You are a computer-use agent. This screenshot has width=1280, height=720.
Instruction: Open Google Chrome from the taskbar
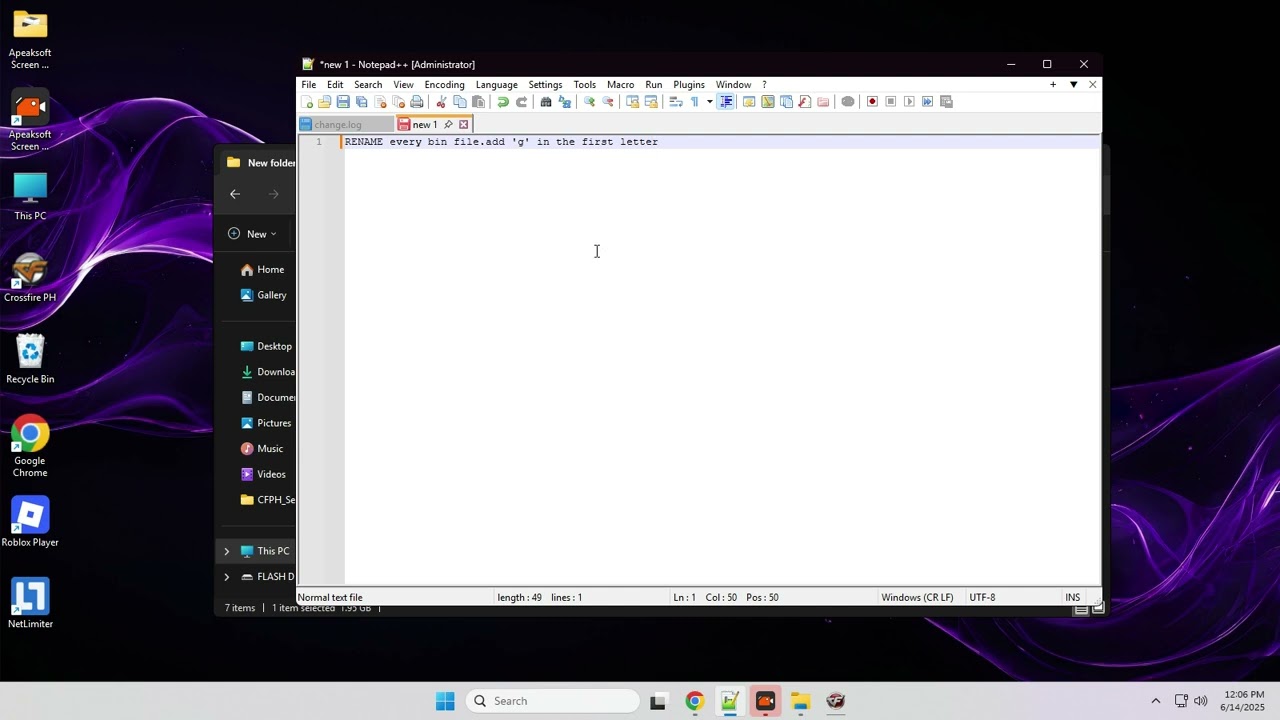pyautogui.click(x=694, y=701)
